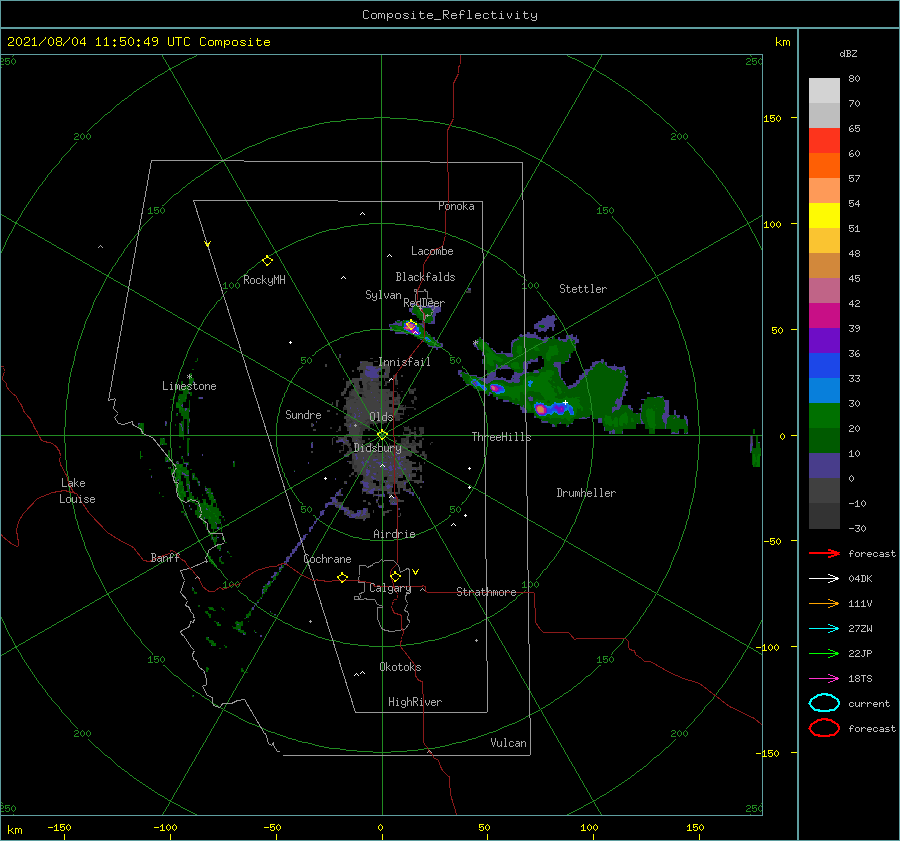Click the yellow radar site marker at Olds
Viewport: 900px width, 841px height.
click(x=382, y=435)
